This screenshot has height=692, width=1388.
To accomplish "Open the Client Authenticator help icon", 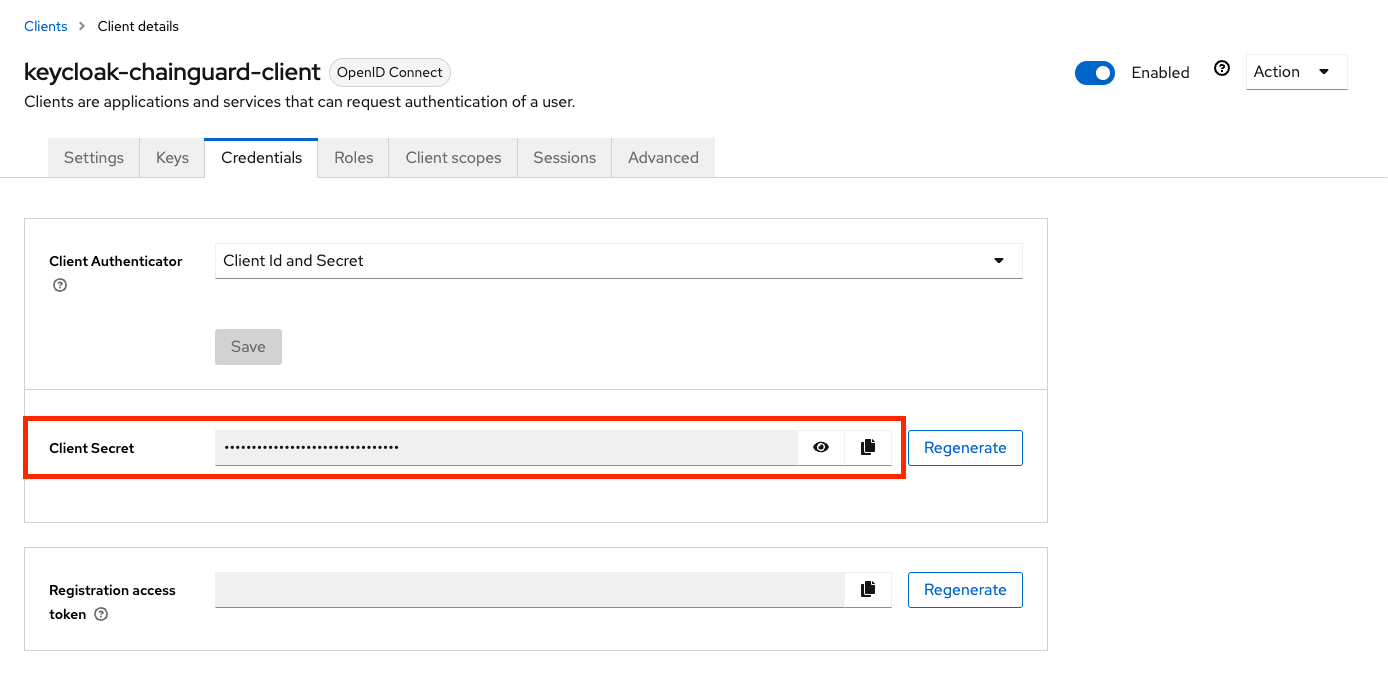I will point(60,285).
